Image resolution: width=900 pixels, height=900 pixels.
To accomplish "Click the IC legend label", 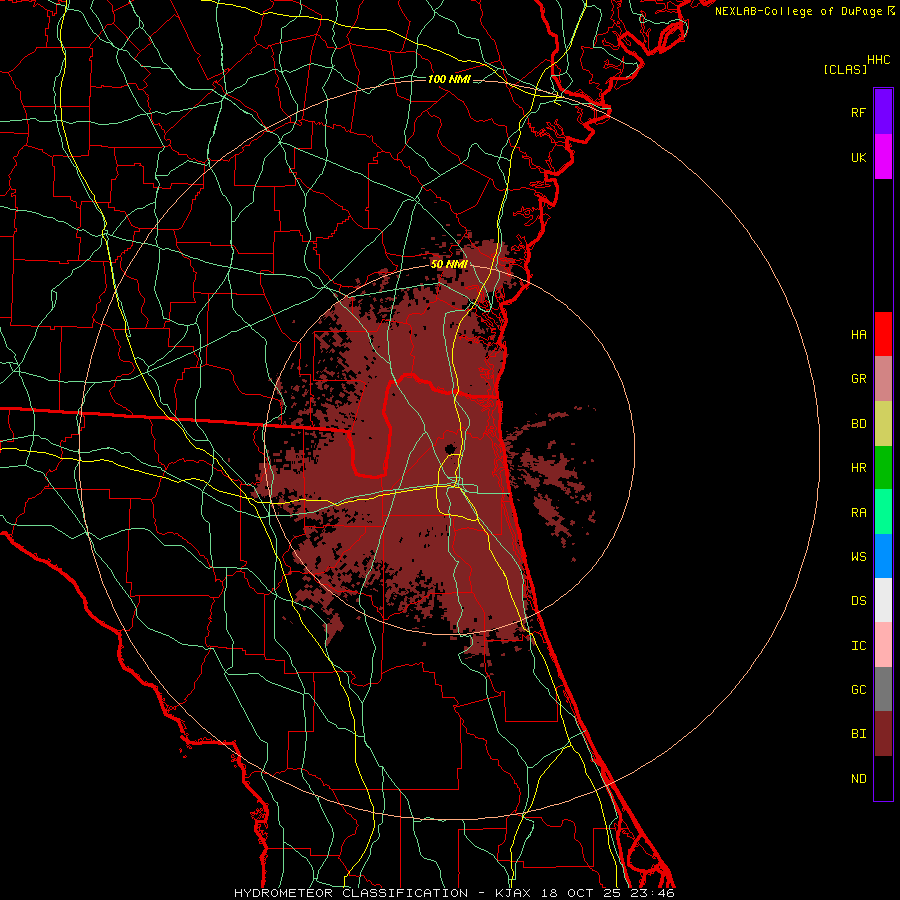I will tap(858, 646).
